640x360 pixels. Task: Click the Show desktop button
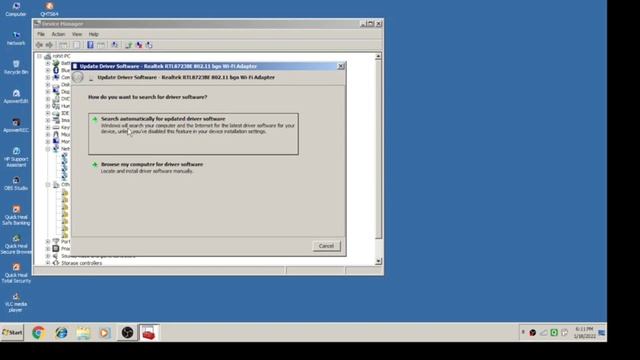[602, 333]
